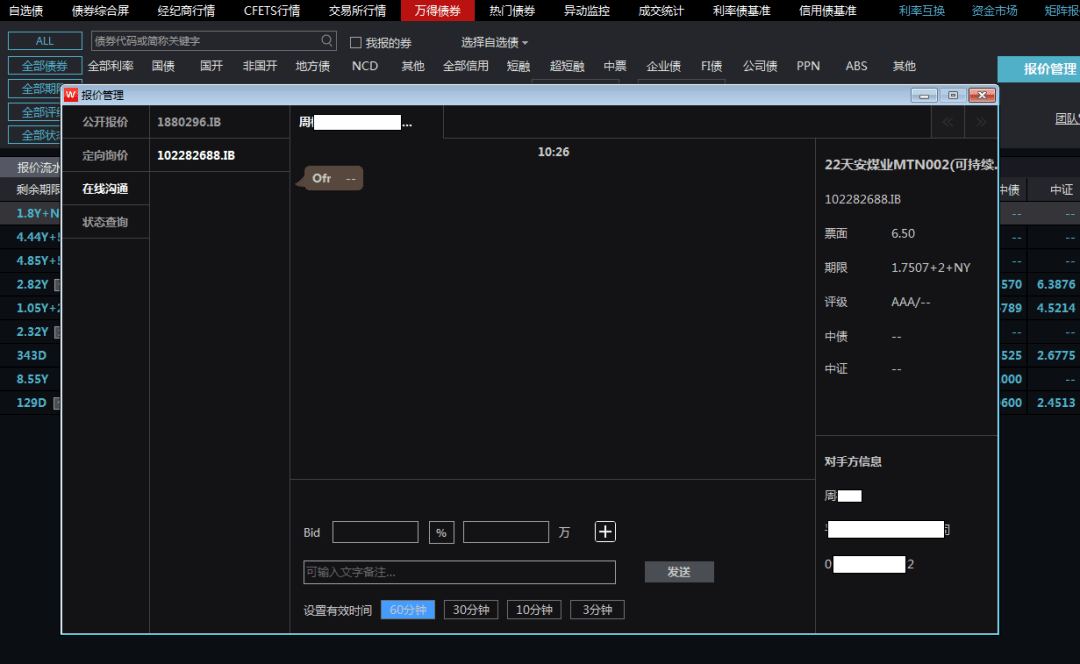Filter by 企业债 category

pyautogui.click(x=663, y=66)
